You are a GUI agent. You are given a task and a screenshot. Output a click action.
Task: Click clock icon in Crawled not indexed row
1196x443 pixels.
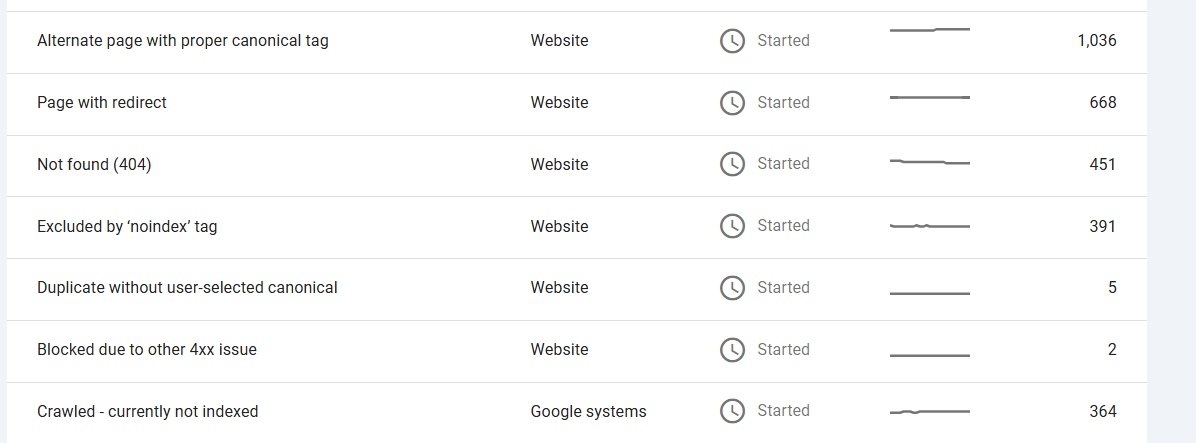click(732, 411)
